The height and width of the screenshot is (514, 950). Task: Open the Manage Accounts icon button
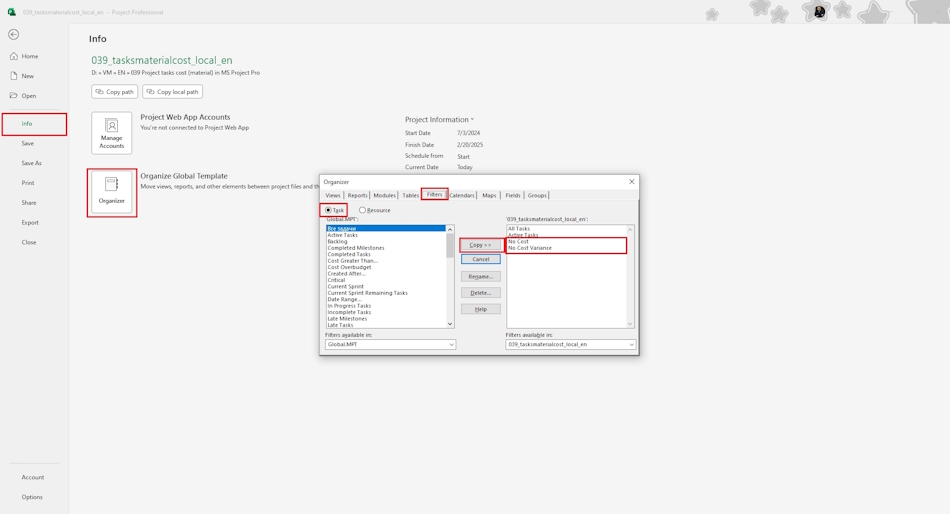point(111,133)
